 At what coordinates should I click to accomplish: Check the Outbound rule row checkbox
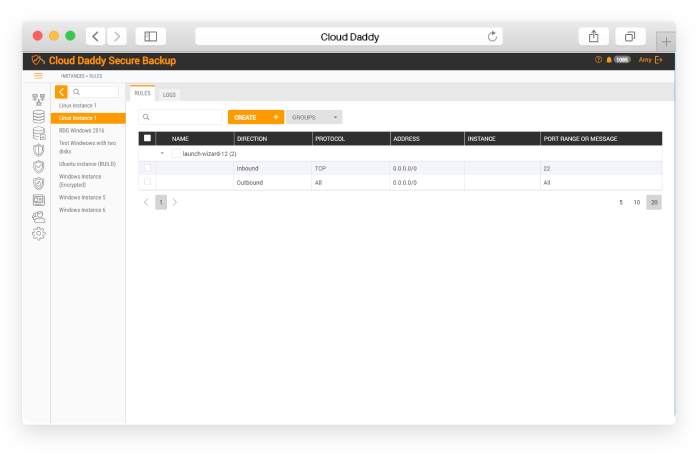coord(147,183)
